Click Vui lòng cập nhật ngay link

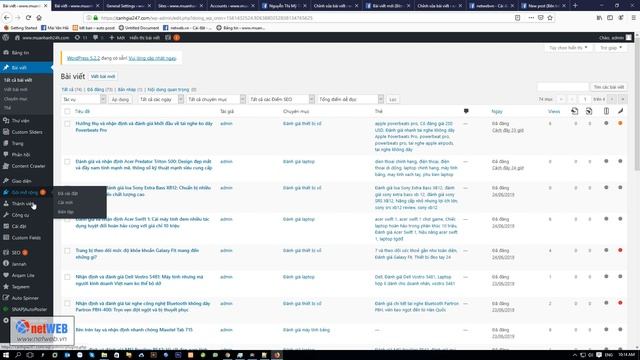(152, 58)
